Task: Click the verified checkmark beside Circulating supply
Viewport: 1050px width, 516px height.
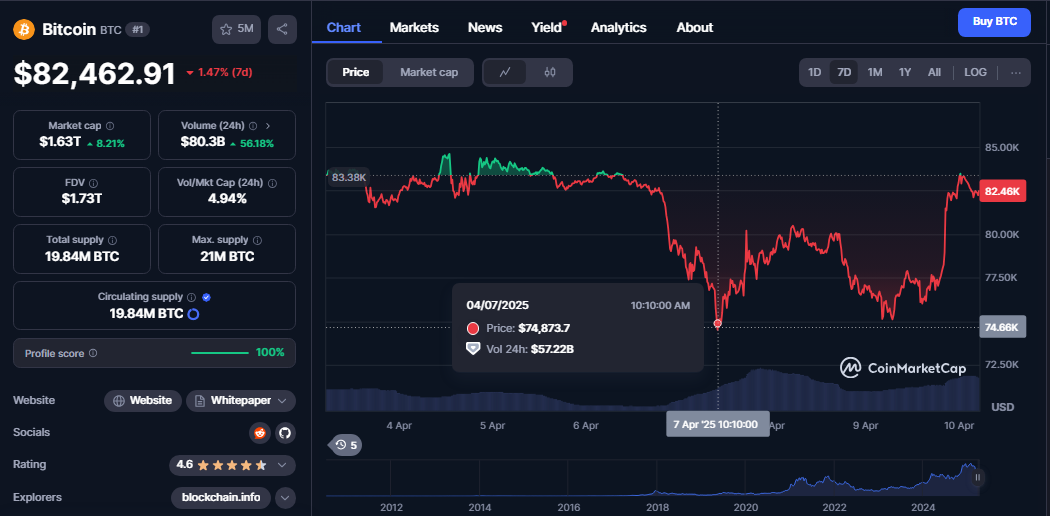Action: pyautogui.click(x=206, y=296)
